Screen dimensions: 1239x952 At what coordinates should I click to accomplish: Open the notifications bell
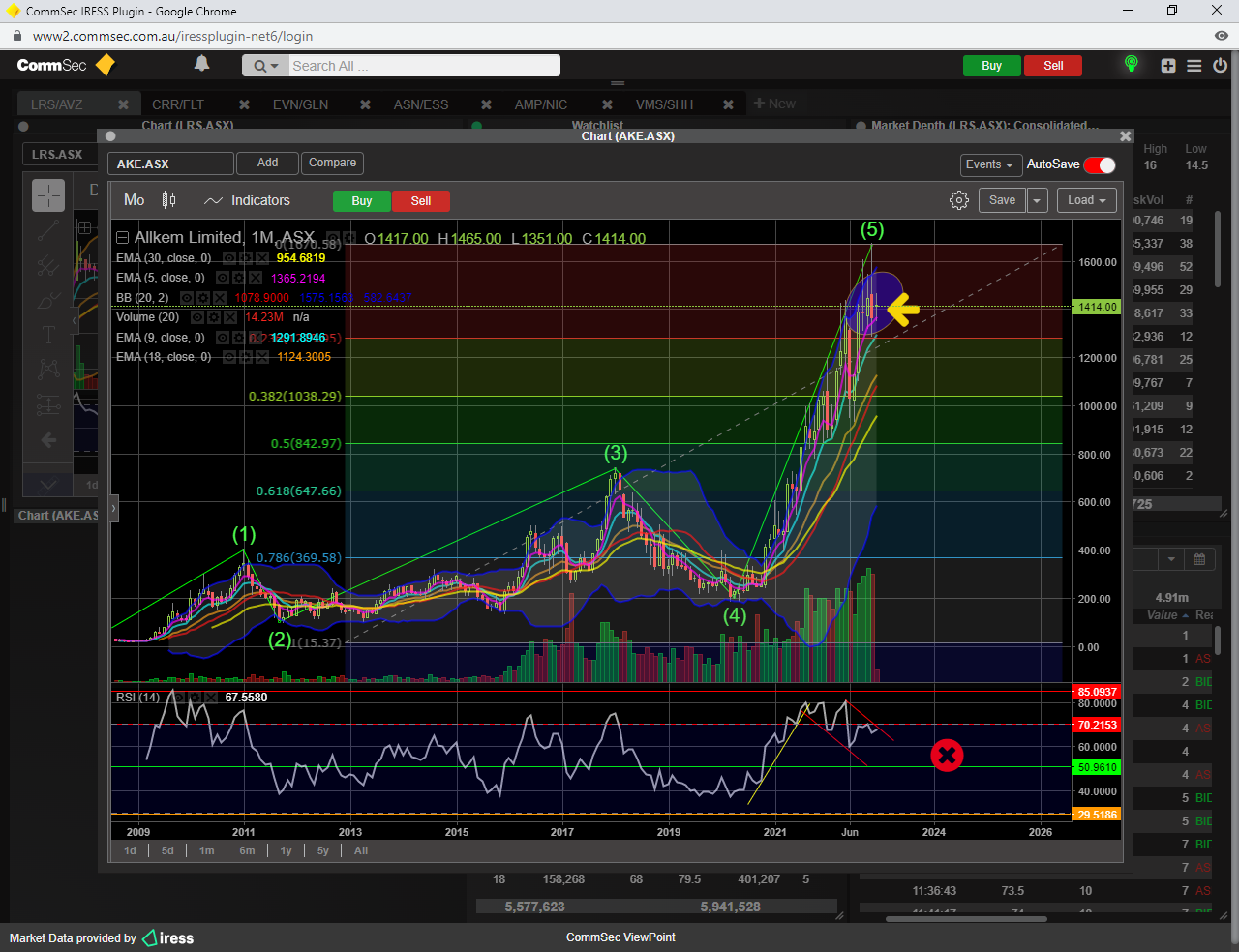click(x=201, y=64)
